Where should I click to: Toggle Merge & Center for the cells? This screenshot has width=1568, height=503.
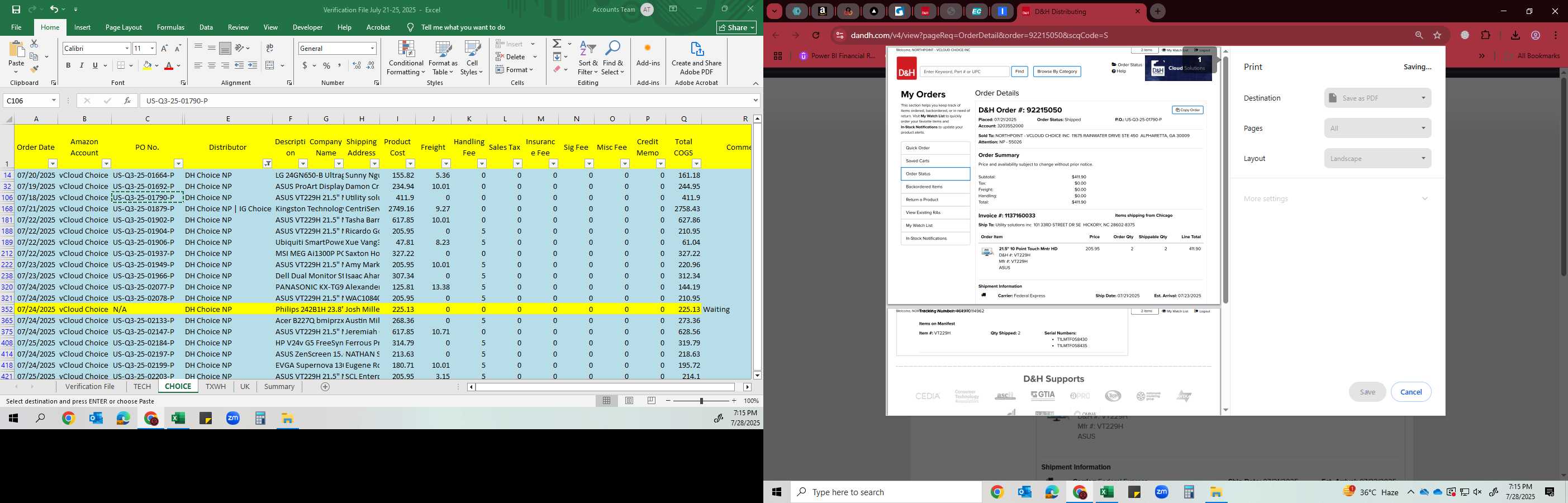[270, 65]
